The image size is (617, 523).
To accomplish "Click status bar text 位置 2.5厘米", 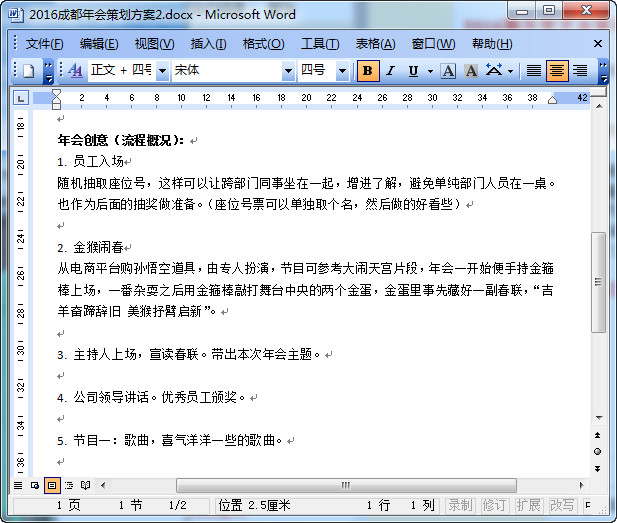I will coord(254,505).
